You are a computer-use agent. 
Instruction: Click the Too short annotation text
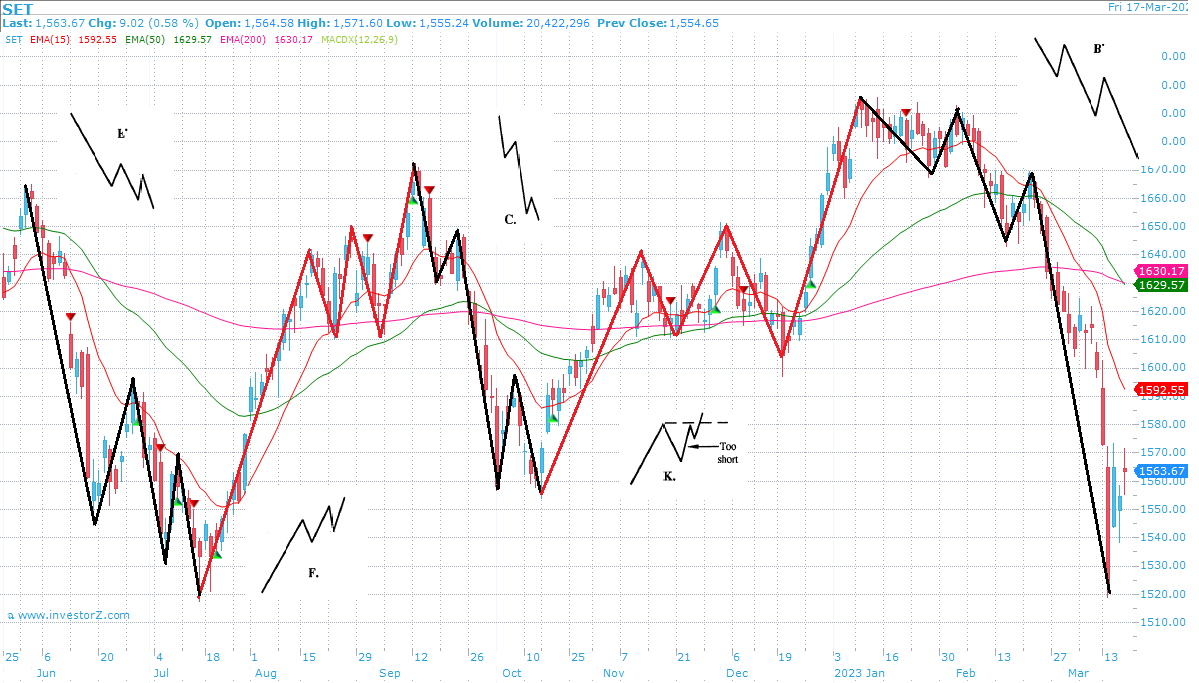pyautogui.click(x=728, y=453)
